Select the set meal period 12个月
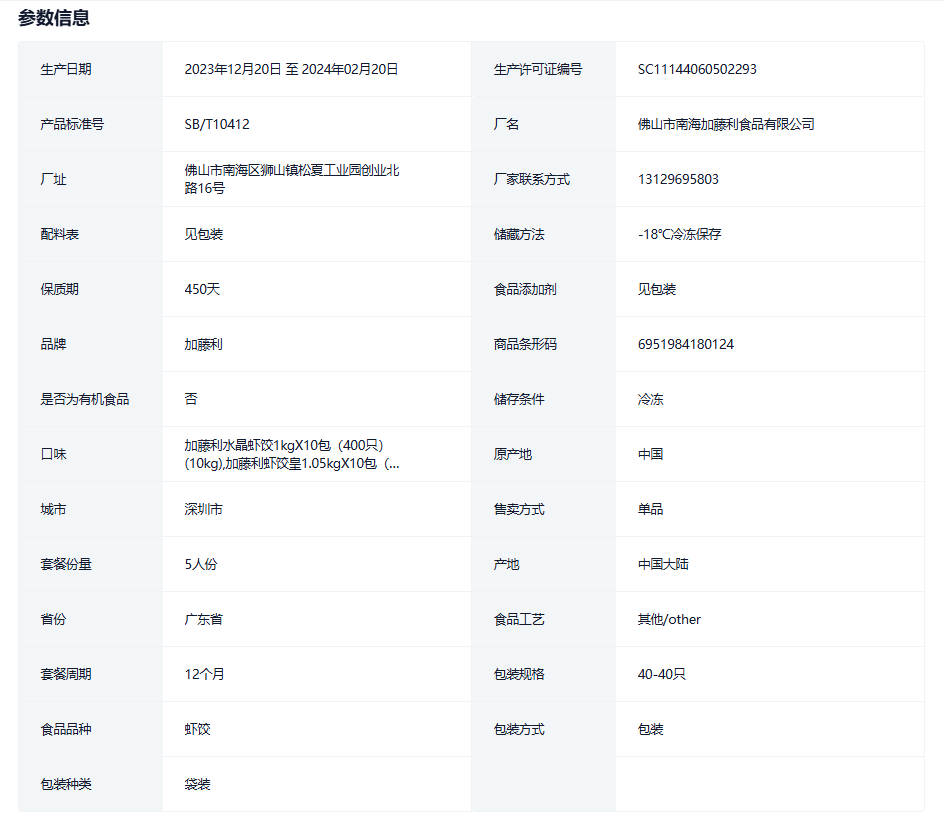The width and height of the screenshot is (944, 821). pyautogui.click(x=205, y=674)
